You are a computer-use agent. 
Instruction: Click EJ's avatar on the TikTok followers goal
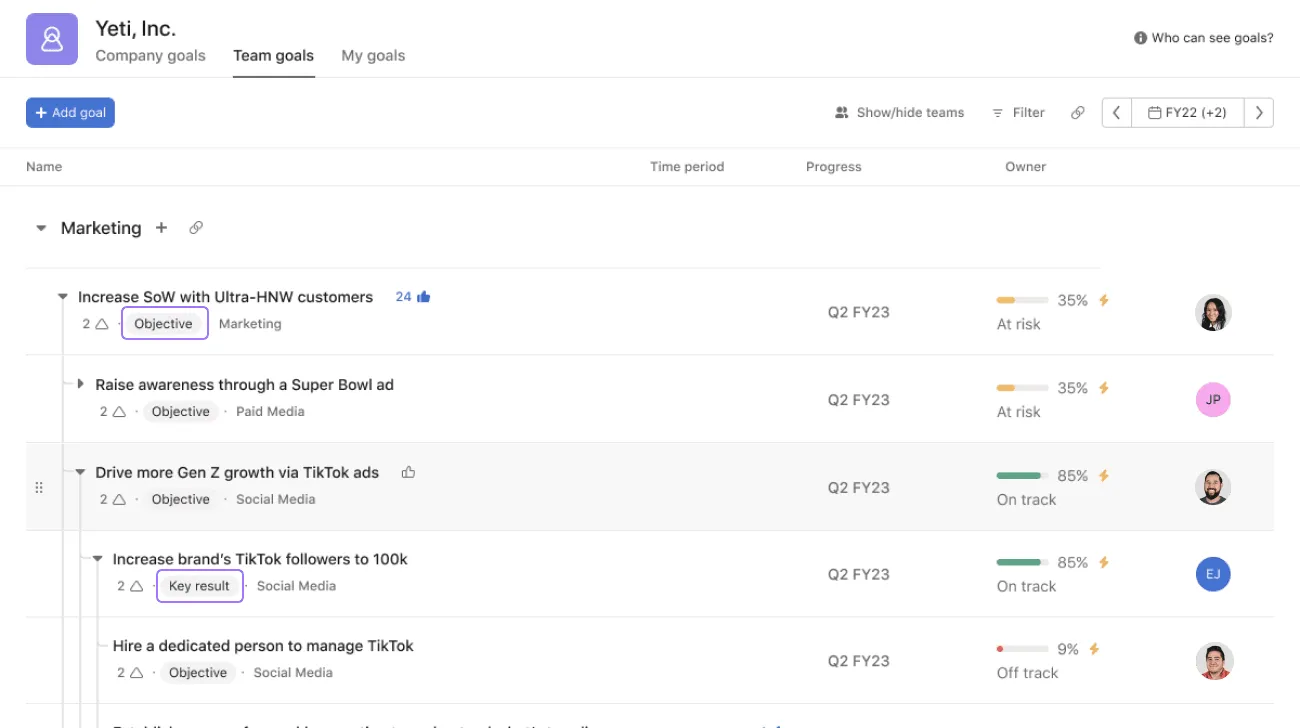coord(1213,574)
